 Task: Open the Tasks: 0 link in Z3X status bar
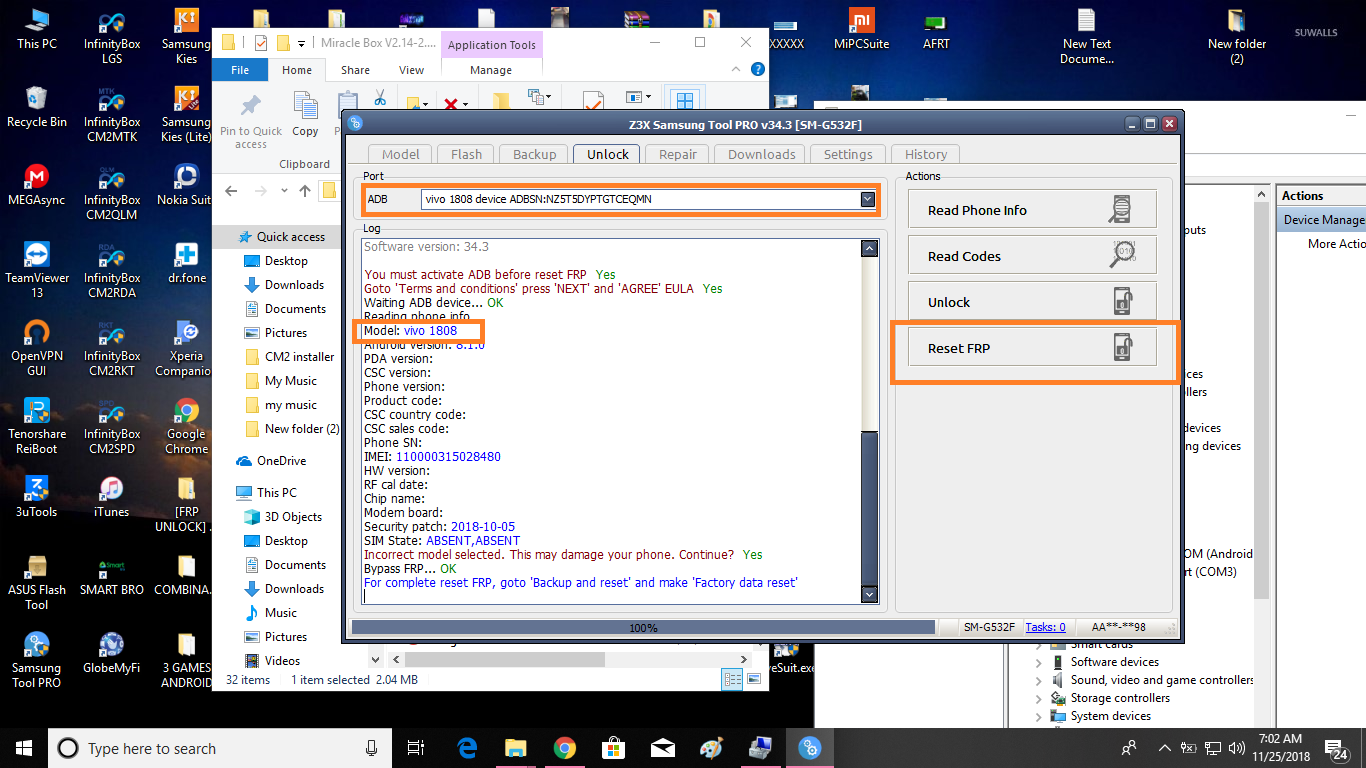[1045, 627]
